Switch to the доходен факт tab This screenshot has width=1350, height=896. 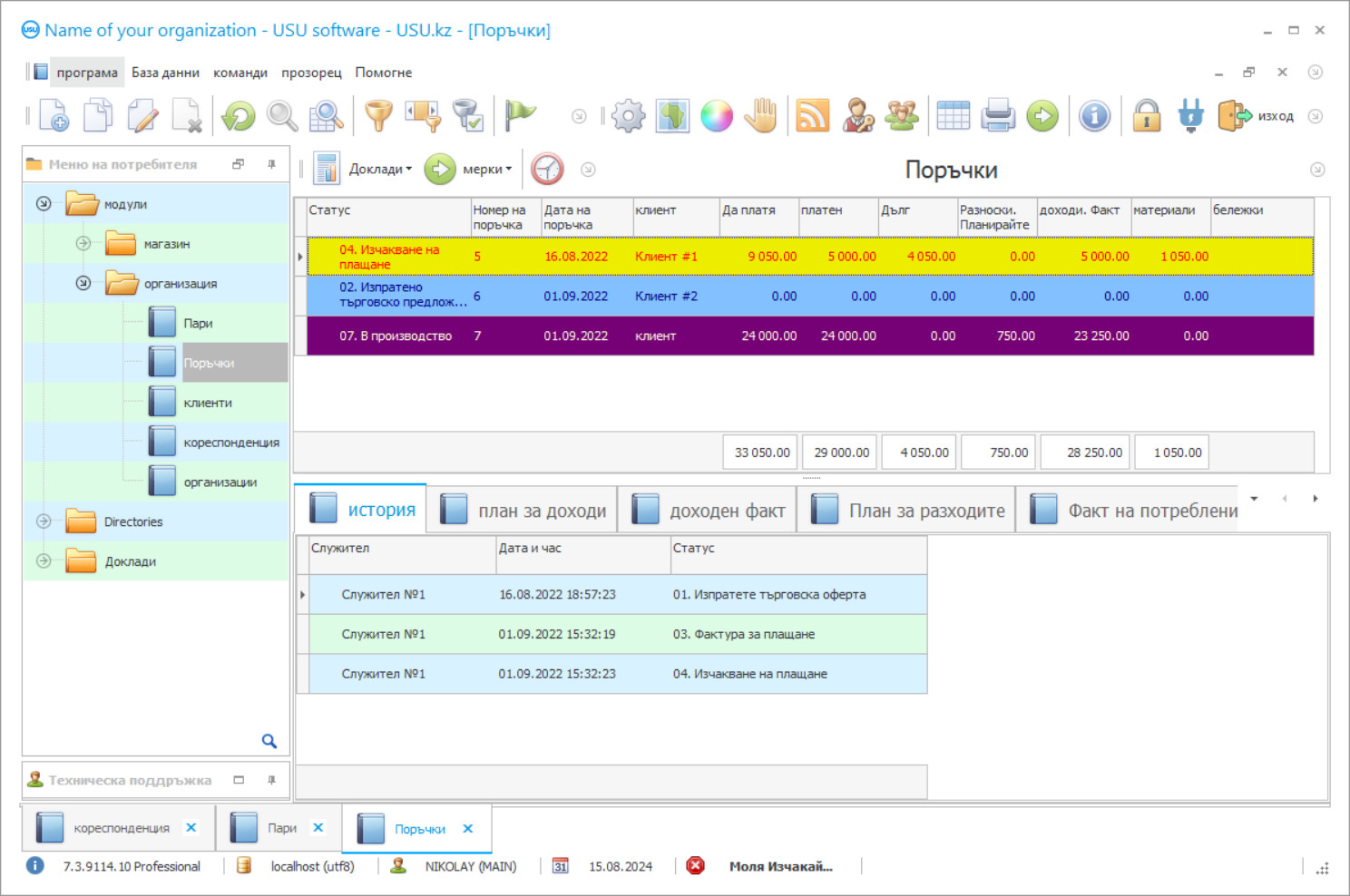click(709, 511)
